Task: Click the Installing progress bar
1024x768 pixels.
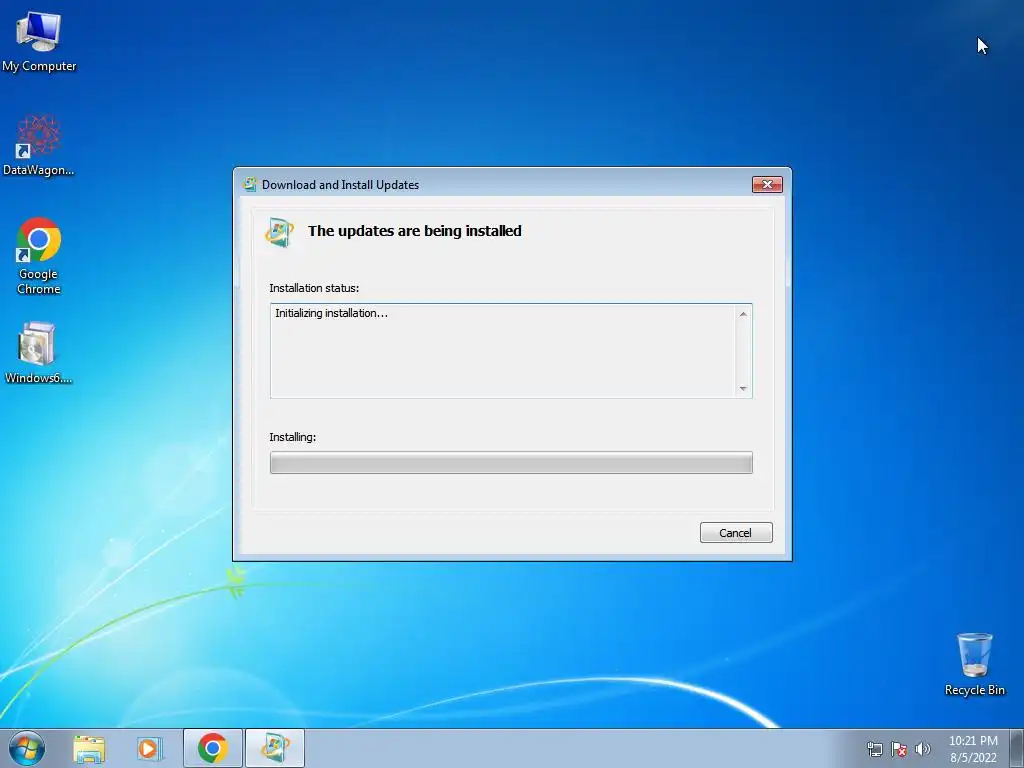Action: 511,462
